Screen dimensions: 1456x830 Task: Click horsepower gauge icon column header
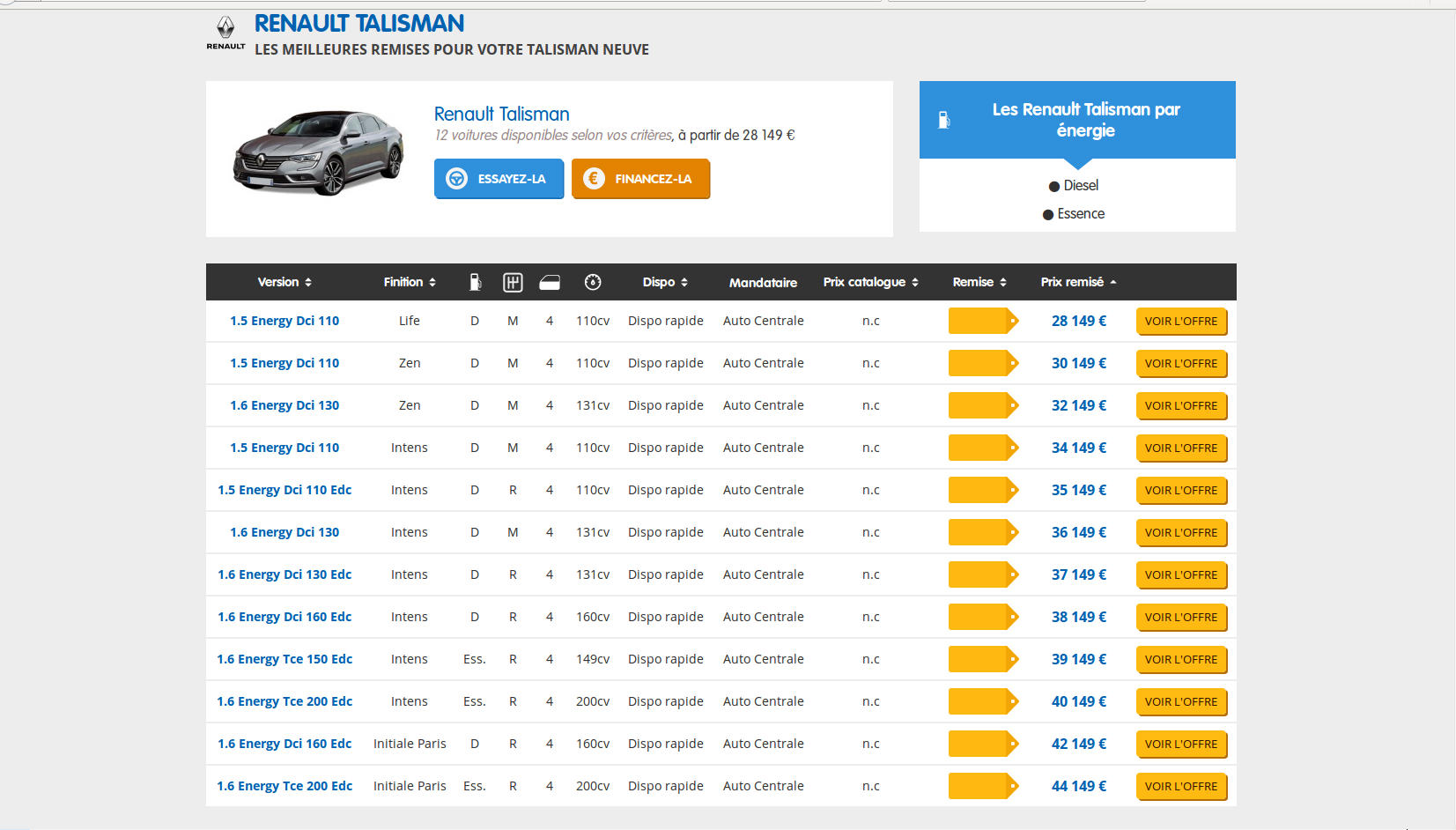tap(593, 282)
